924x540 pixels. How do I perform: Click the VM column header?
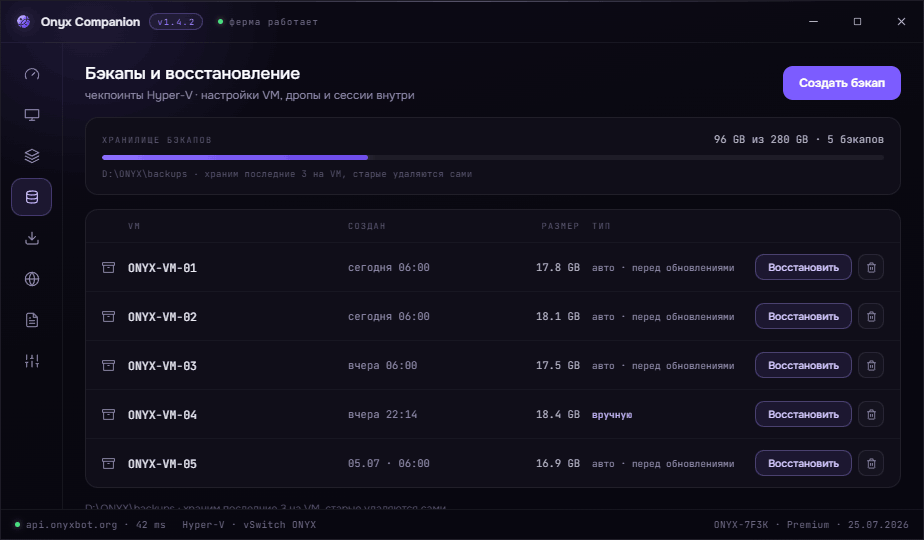pyautogui.click(x=134, y=226)
